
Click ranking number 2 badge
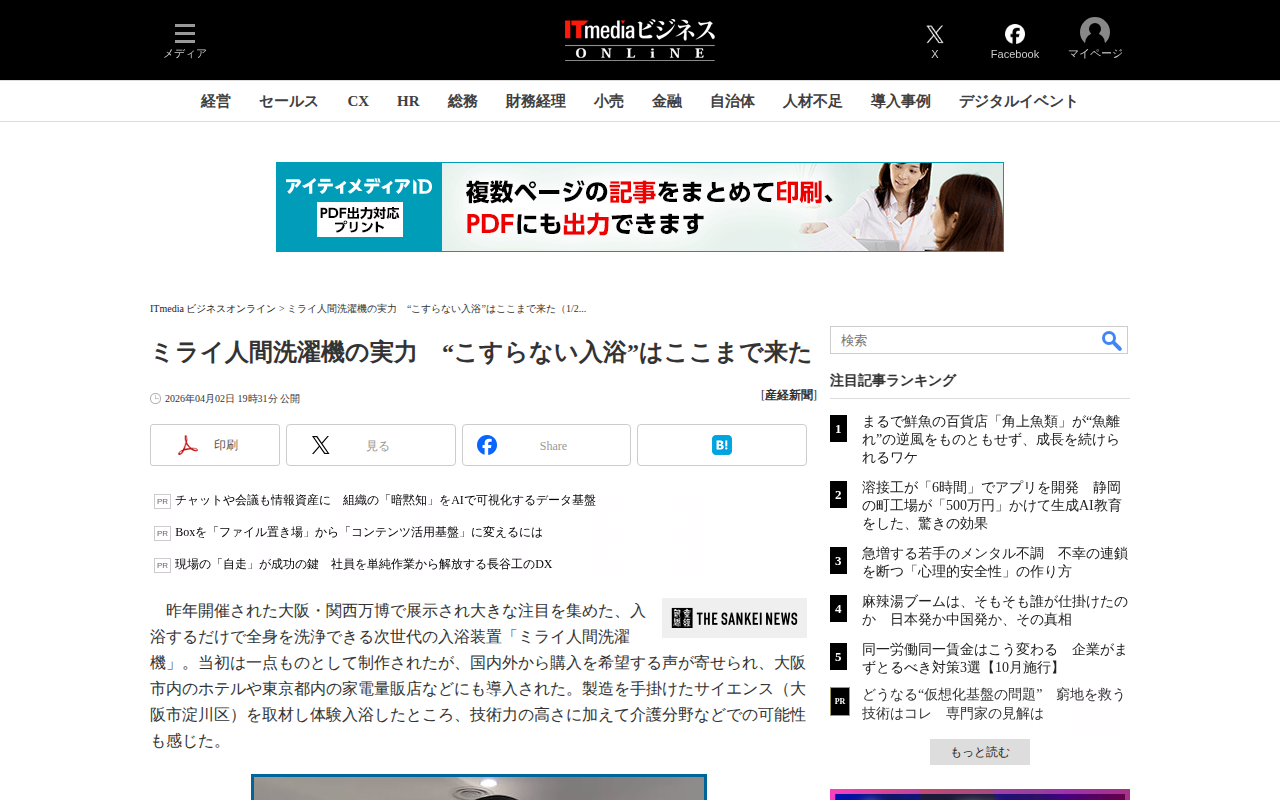pos(838,494)
